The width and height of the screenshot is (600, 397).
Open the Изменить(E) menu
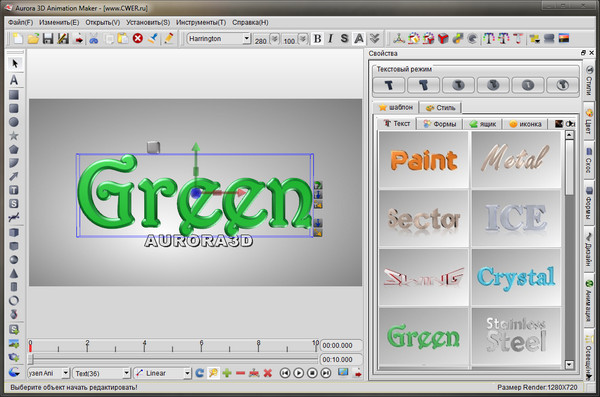click(59, 23)
